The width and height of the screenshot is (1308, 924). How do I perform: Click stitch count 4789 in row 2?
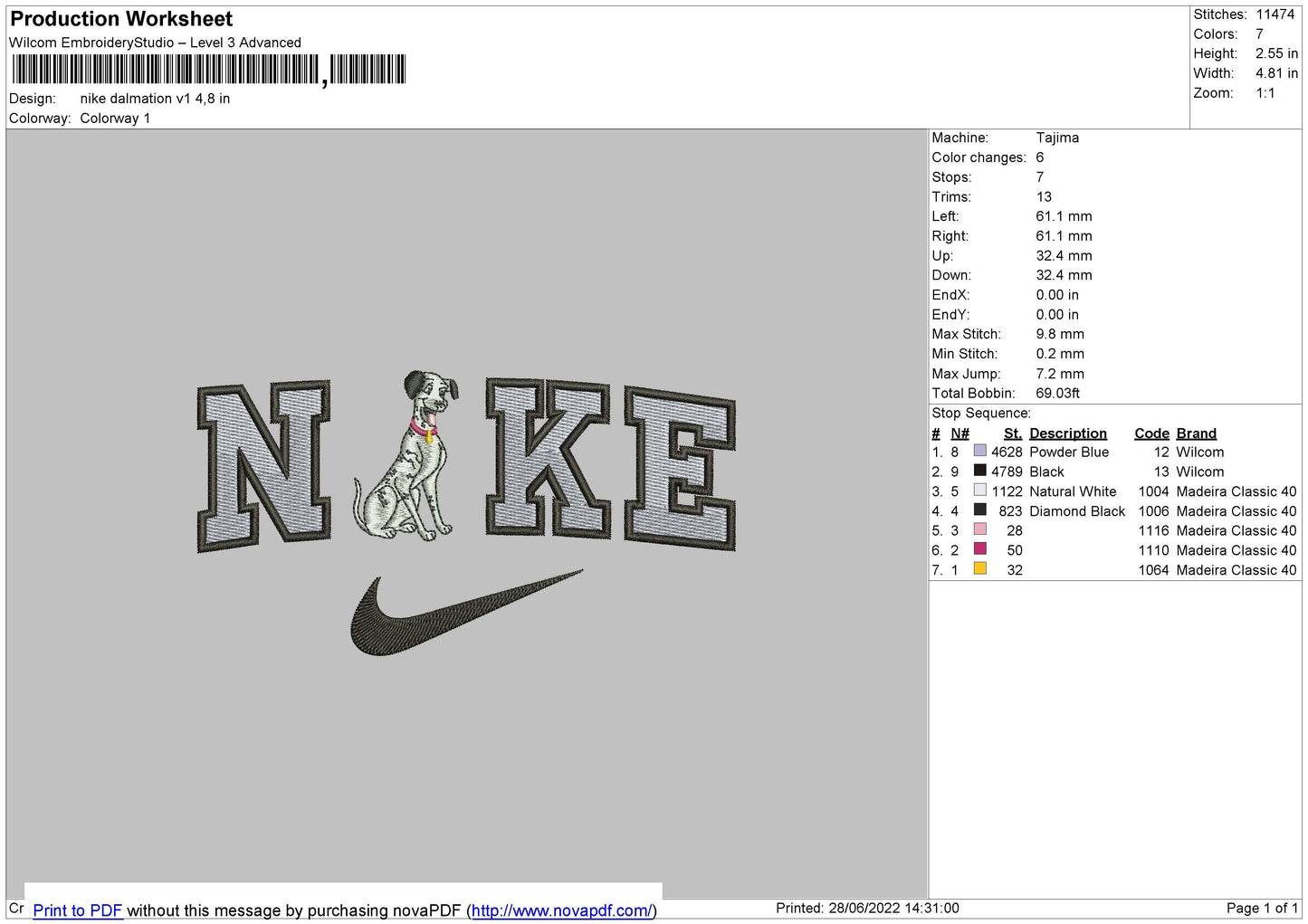[1007, 472]
